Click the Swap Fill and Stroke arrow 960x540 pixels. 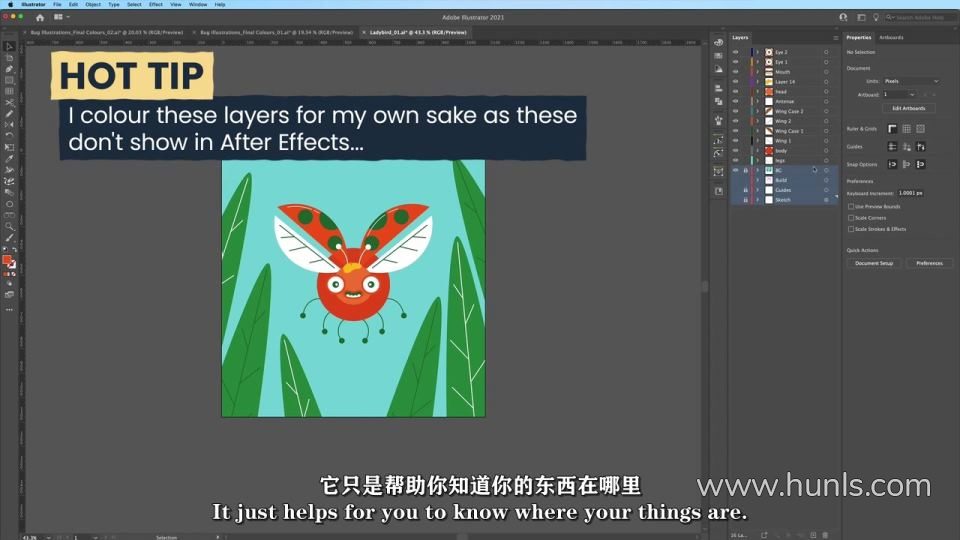[x=15, y=250]
